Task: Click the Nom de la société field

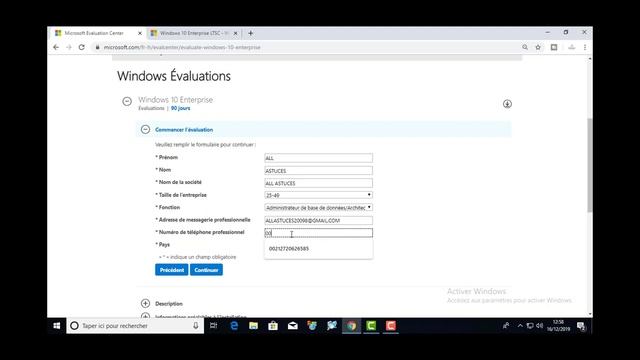Action: click(x=318, y=183)
